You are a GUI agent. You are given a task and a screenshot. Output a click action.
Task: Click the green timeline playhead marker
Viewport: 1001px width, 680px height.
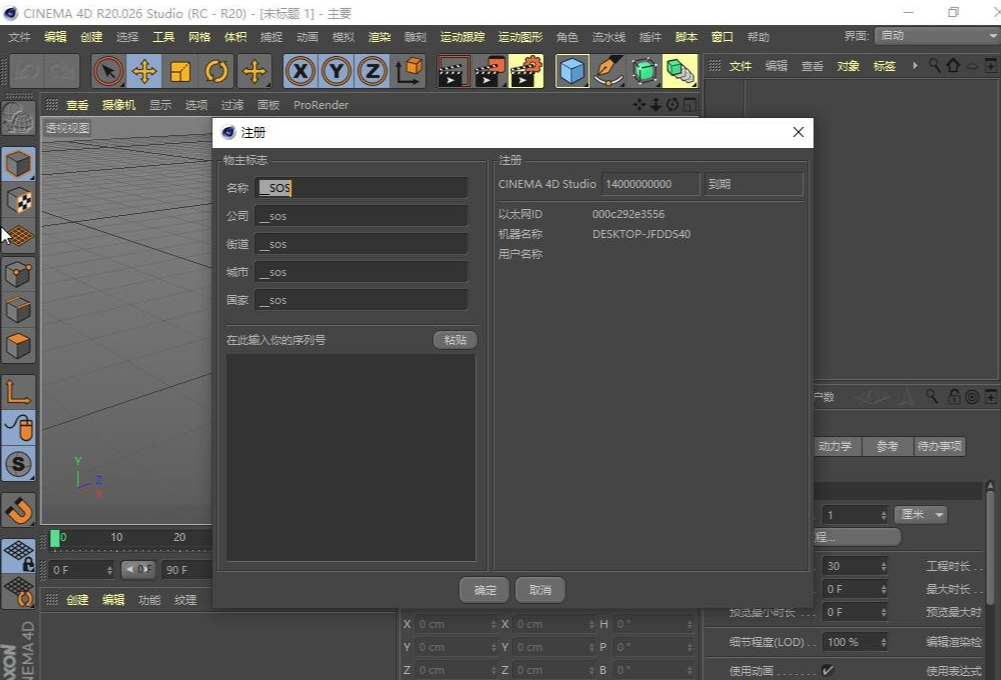55,538
